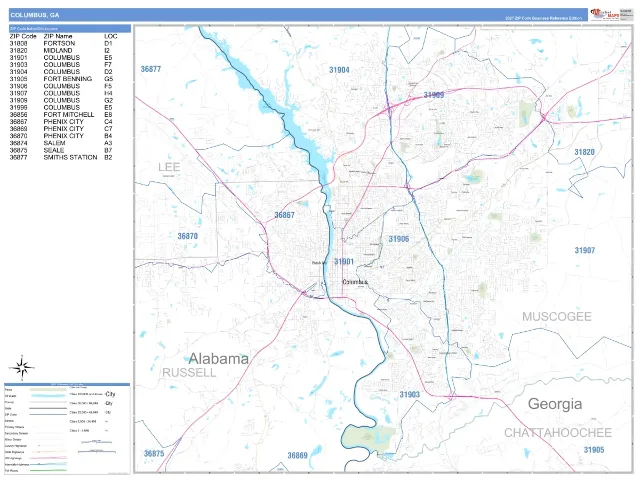Click the 36875 ZIP label on the map
The image size is (640, 480).
(x=154, y=453)
